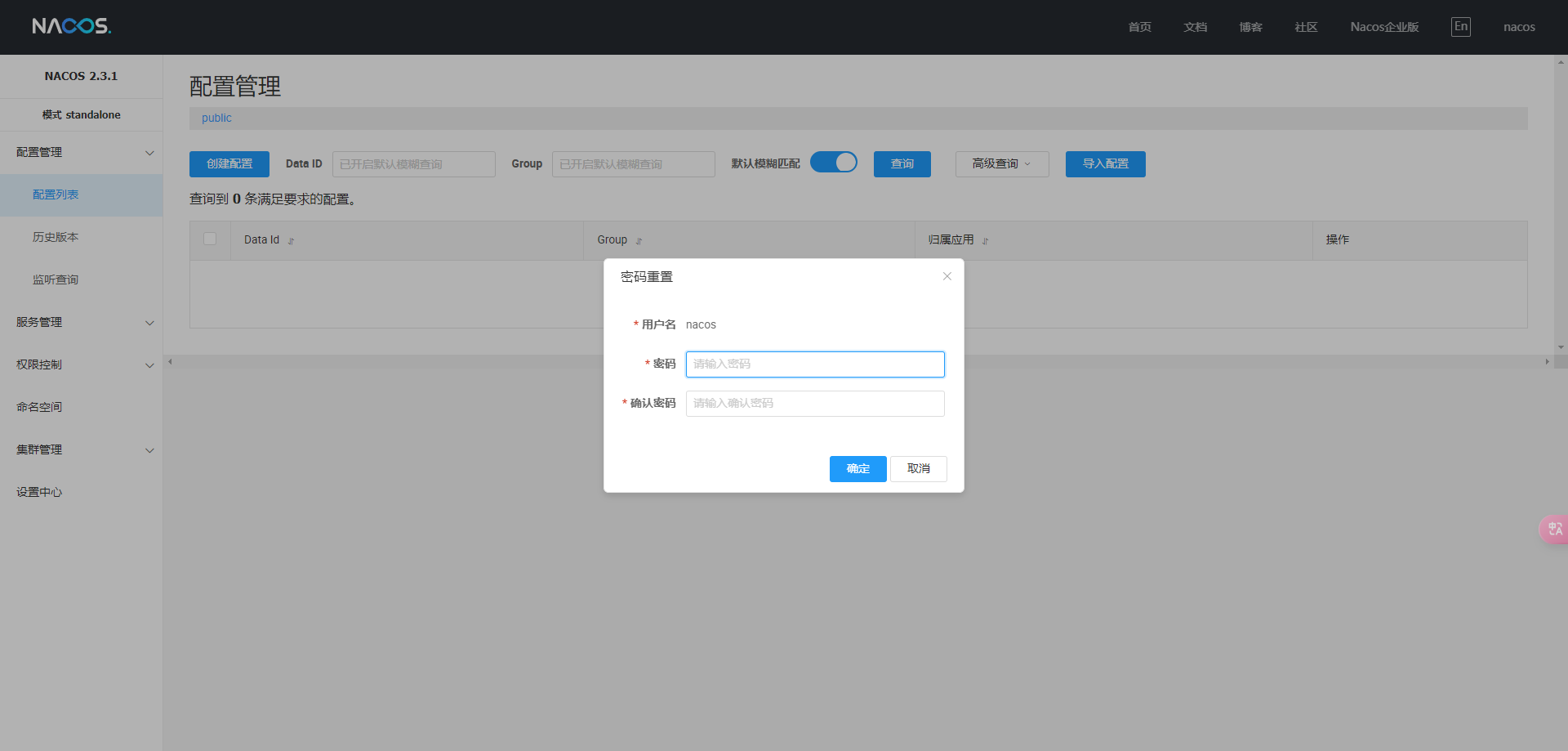Switch language with the En icon

click(1460, 27)
